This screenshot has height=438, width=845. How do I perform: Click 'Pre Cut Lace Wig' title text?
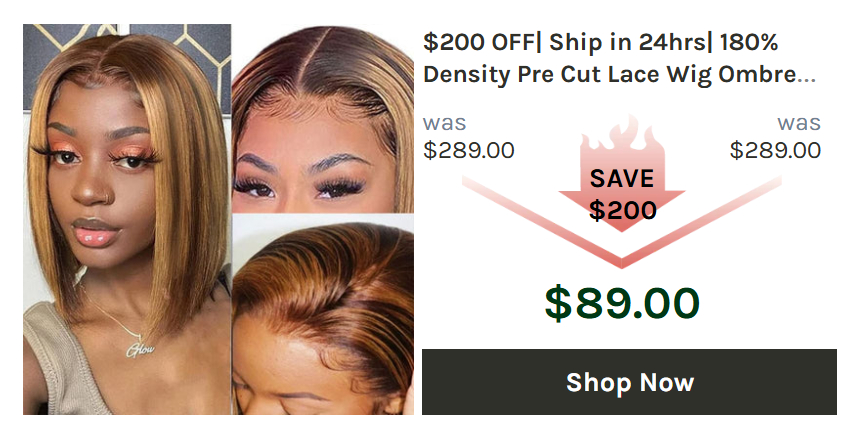point(615,75)
